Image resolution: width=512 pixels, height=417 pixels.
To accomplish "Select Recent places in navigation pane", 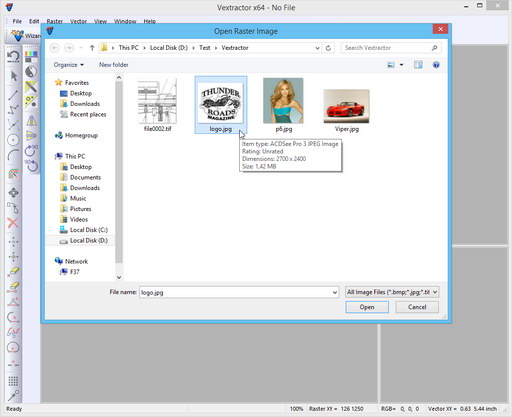I will [88, 114].
